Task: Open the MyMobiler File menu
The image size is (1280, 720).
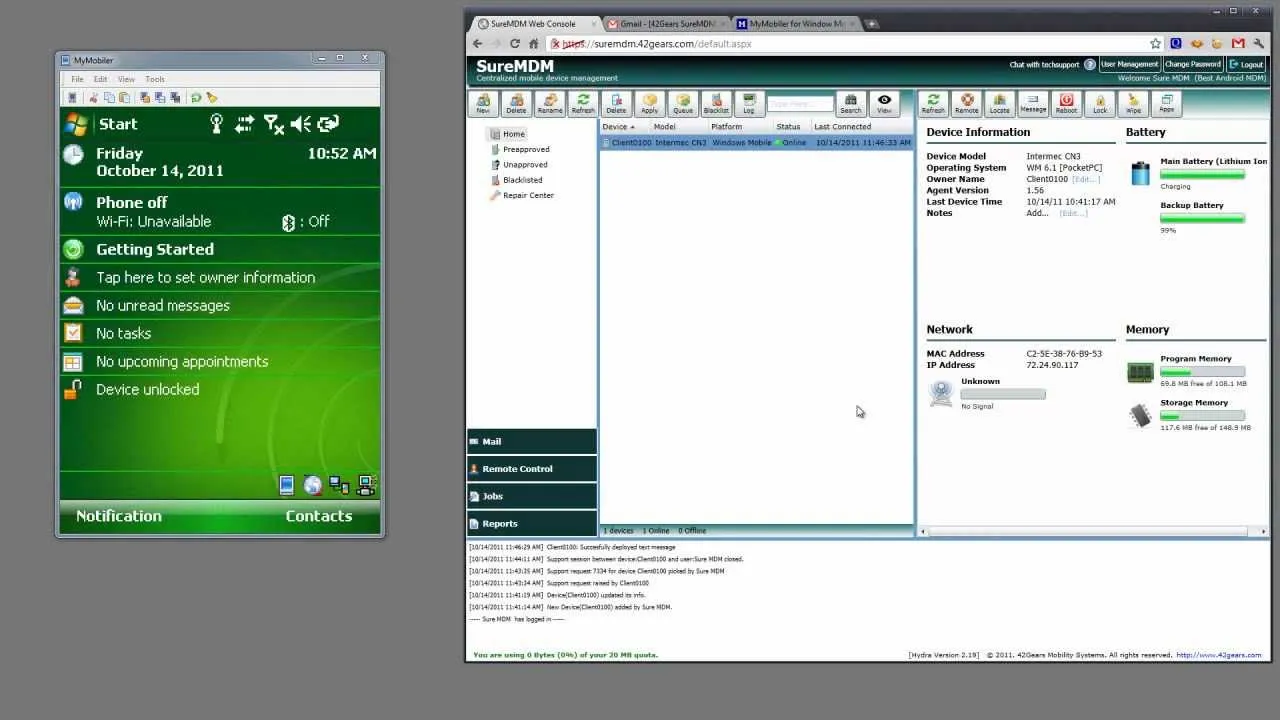Action: click(77, 79)
